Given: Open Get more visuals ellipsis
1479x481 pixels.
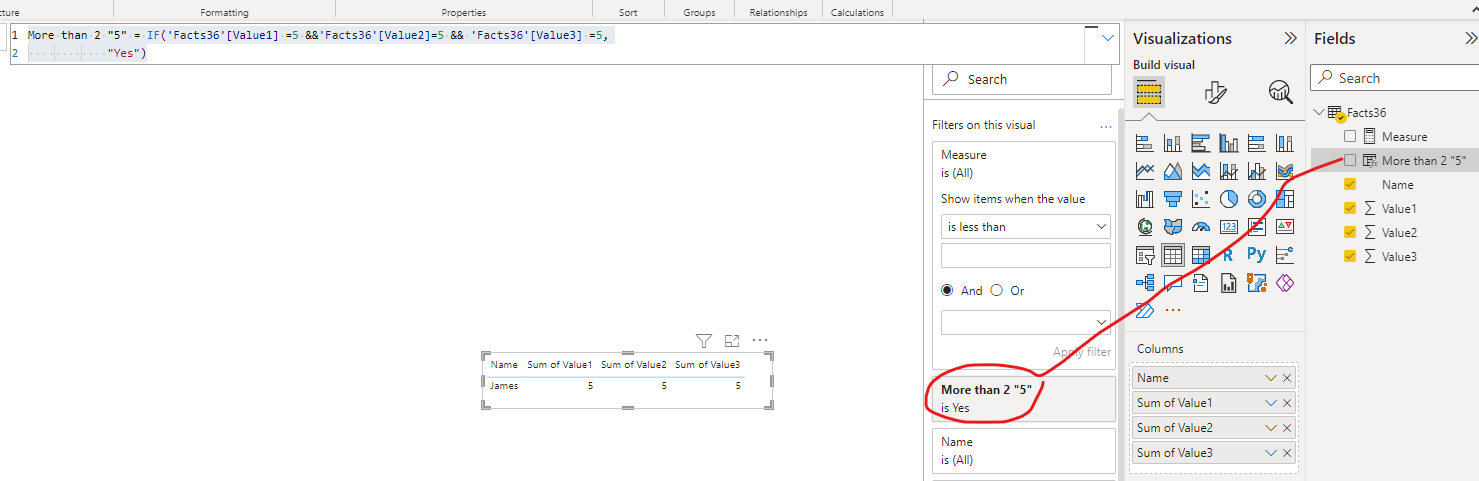Looking at the screenshot, I should (1173, 311).
